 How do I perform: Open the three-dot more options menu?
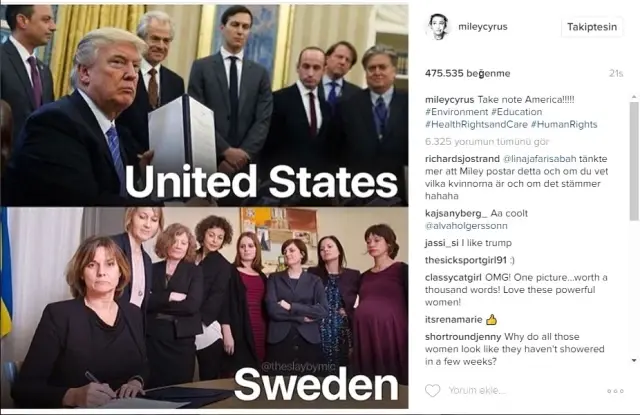(615, 391)
